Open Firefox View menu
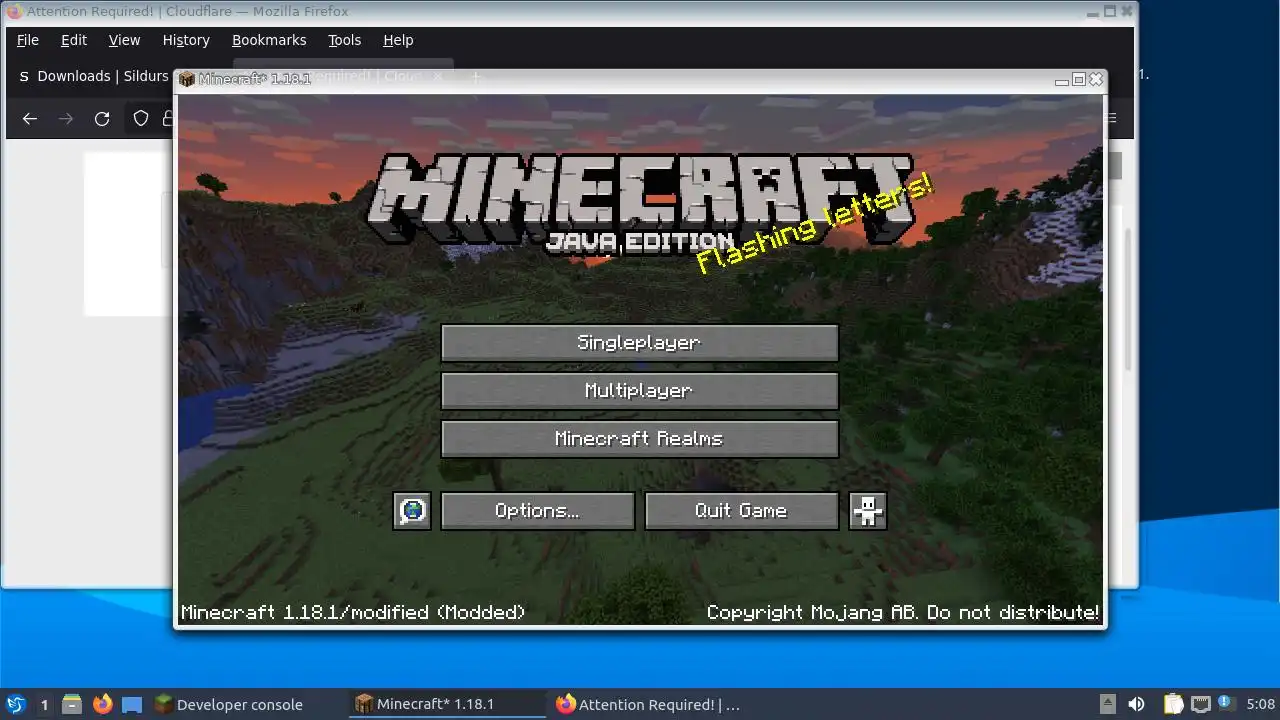The image size is (1280, 720). click(124, 40)
